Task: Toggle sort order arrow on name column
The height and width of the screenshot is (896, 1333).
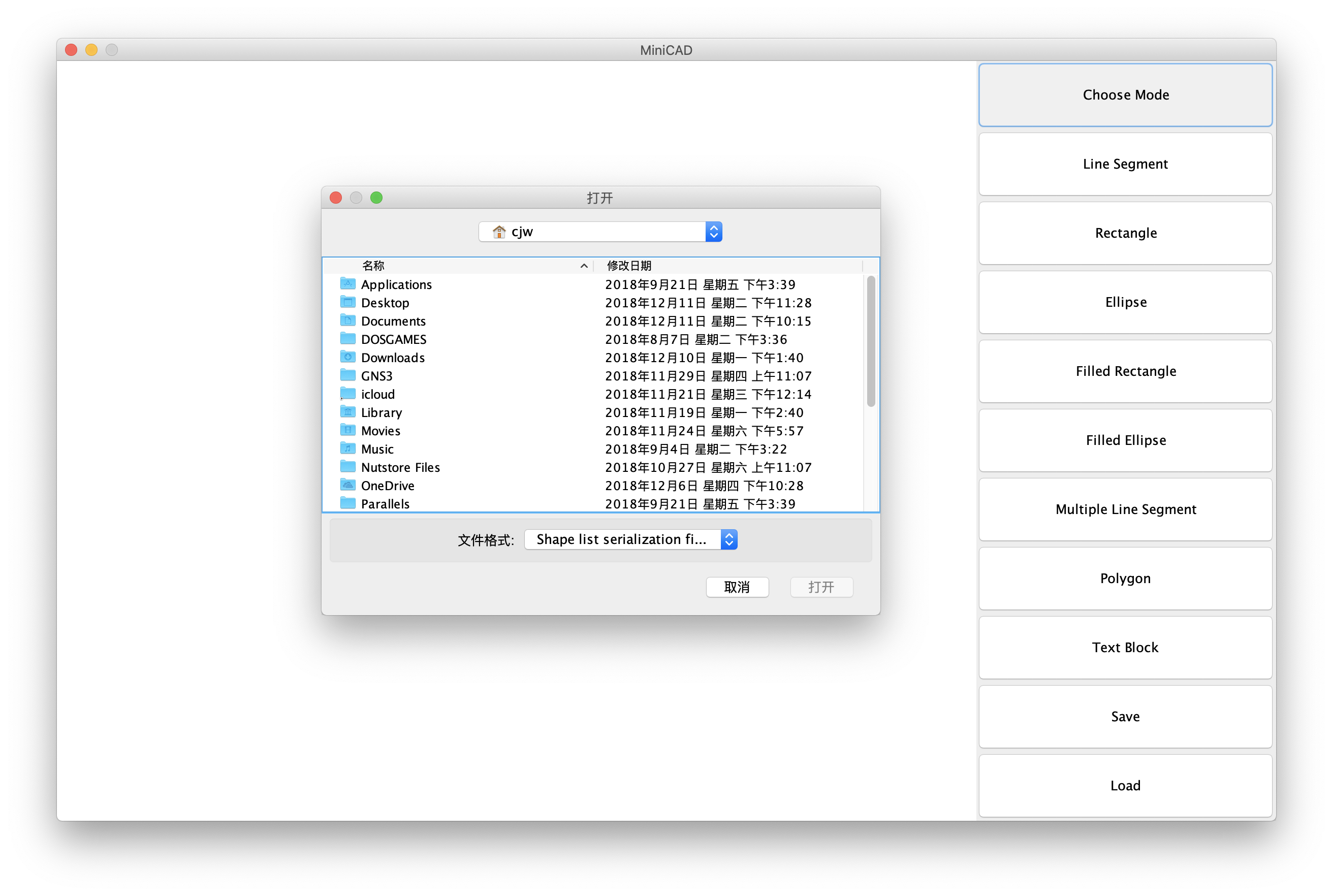Action: coord(583,266)
